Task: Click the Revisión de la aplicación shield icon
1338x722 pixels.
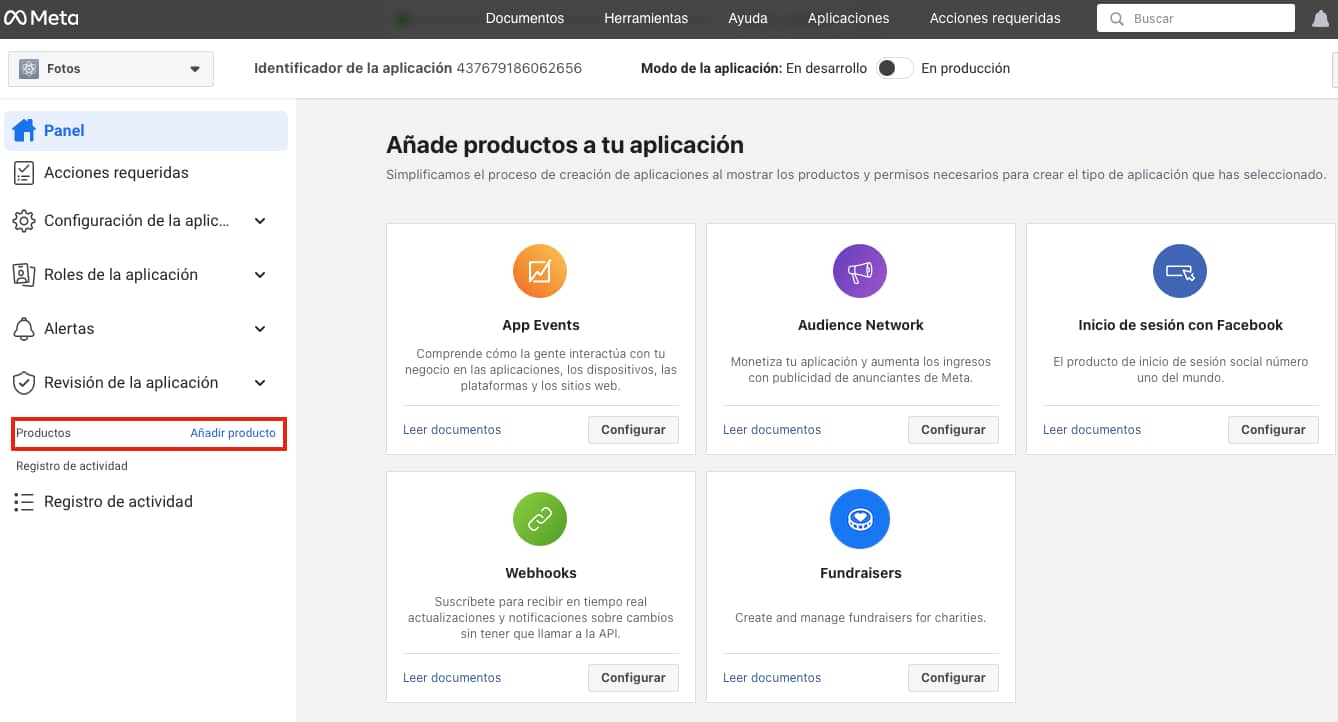Action: pos(24,383)
